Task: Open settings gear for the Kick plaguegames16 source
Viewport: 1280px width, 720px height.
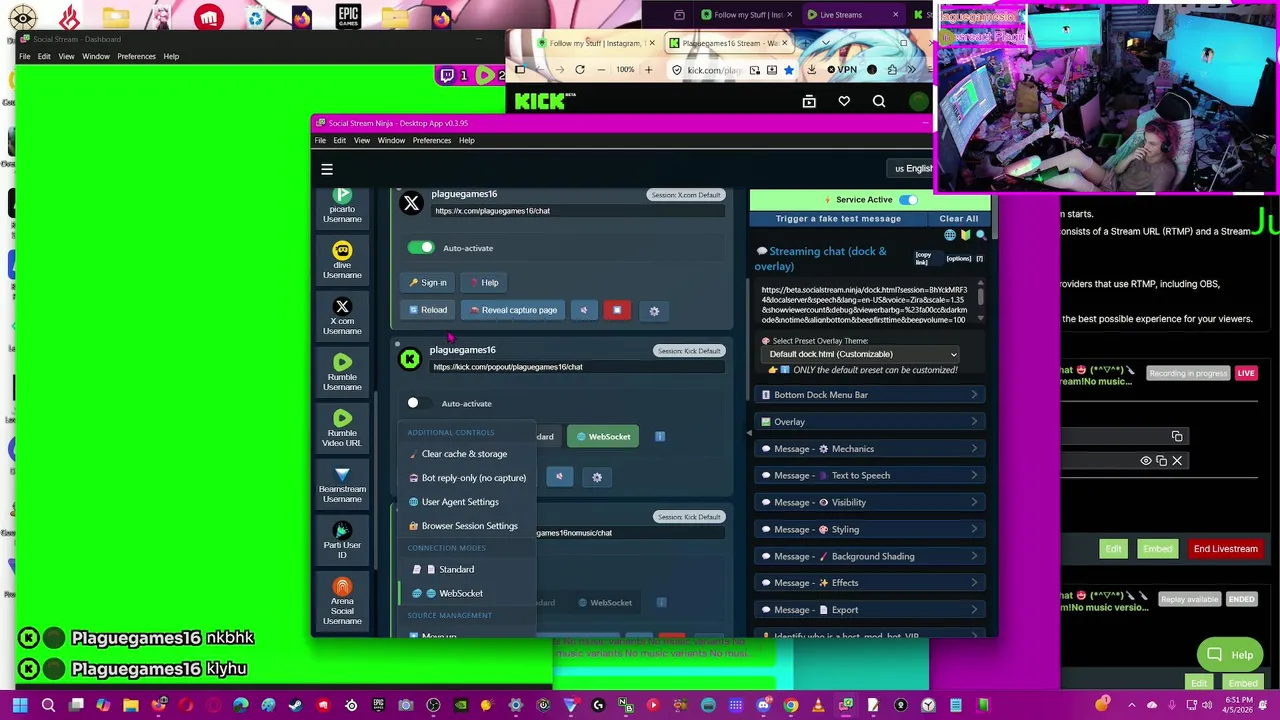Action: click(x=597, y=477)
